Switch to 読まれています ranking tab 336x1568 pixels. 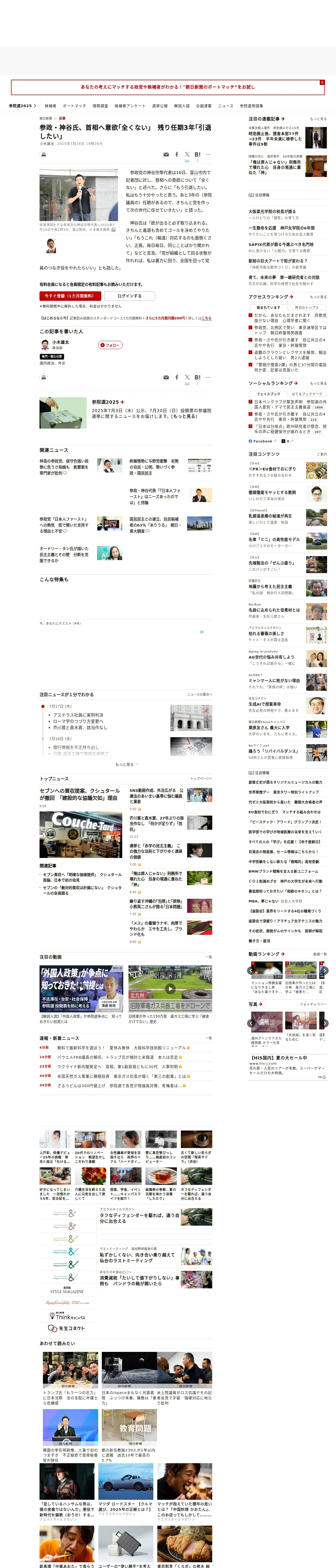pyautogui.click(x=268, y=307)
